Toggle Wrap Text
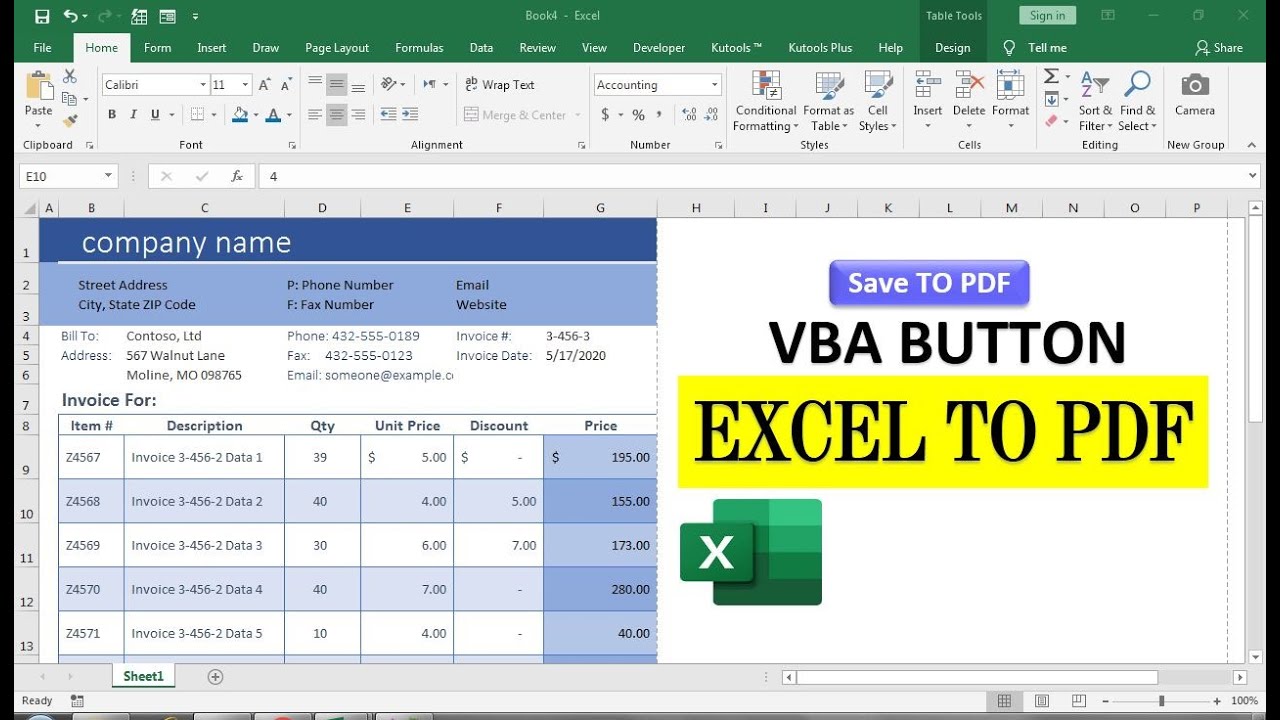This screenshot has height=720, width=1280. point(500,85)
